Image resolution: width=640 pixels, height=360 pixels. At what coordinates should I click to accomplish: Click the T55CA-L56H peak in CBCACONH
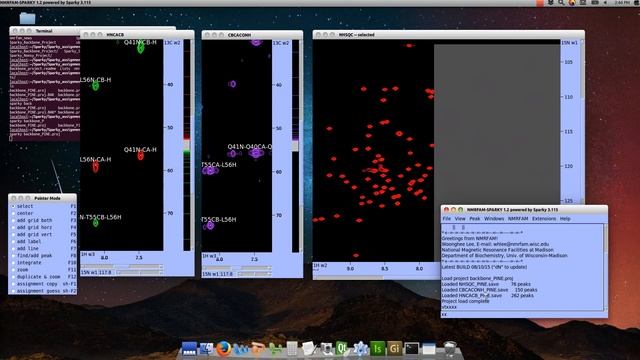(x=211, y=171)
